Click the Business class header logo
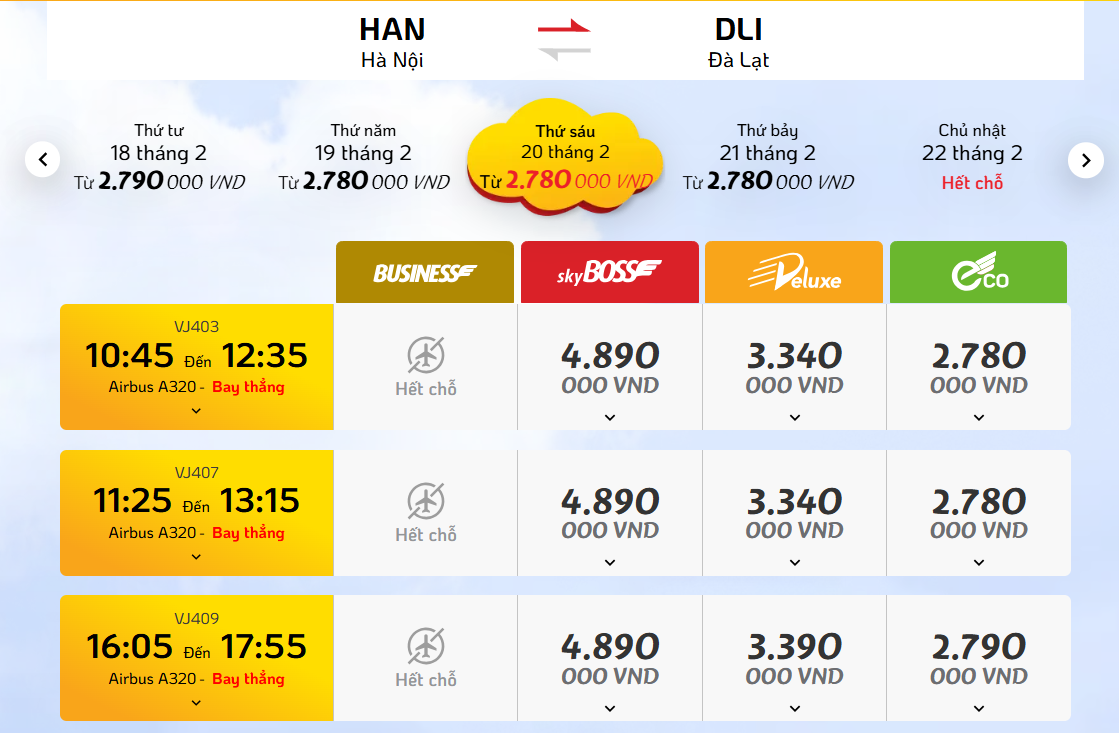1119x733 pixels. [x=425, y=272]
